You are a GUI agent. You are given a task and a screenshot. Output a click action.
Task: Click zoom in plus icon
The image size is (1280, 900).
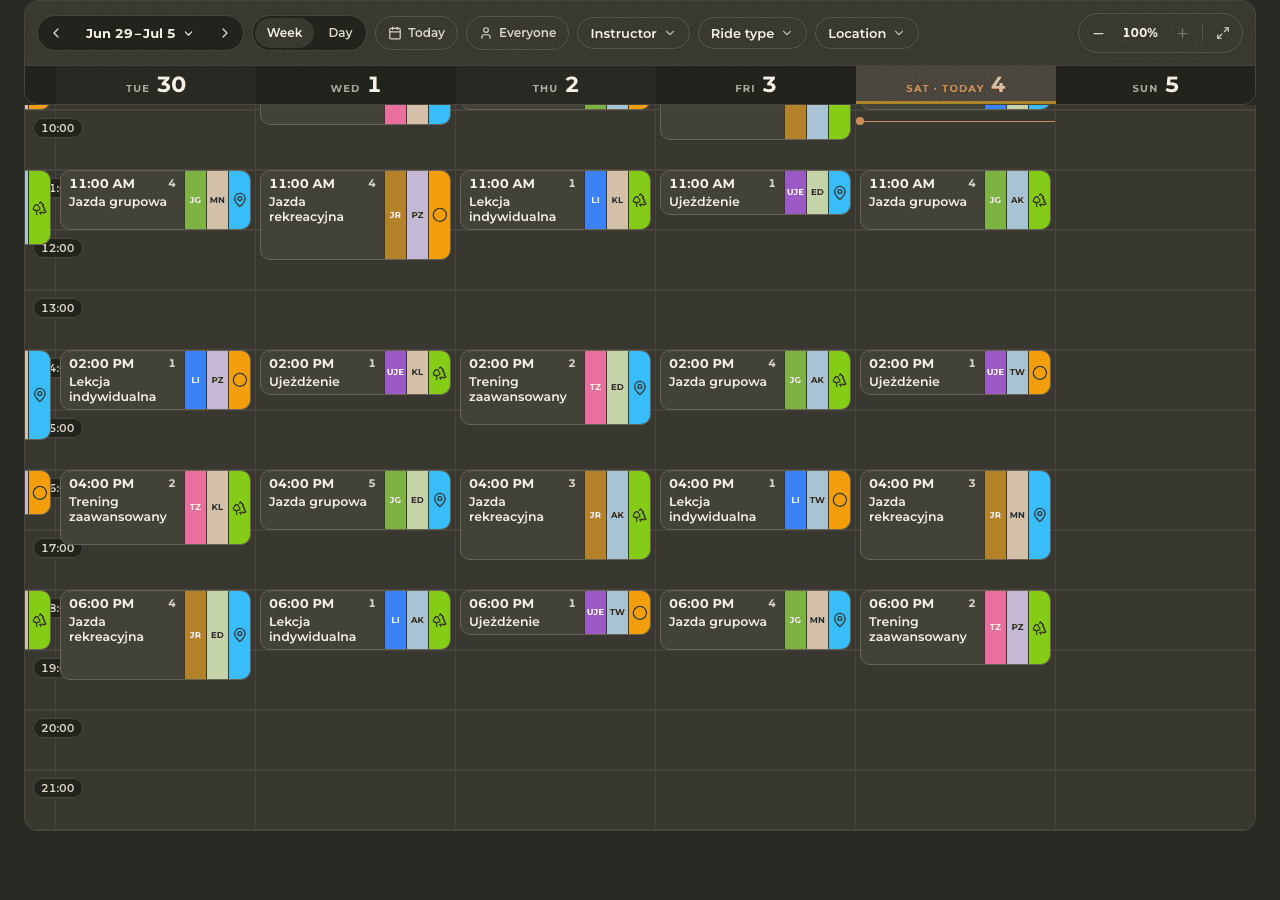coord(1182,33)
